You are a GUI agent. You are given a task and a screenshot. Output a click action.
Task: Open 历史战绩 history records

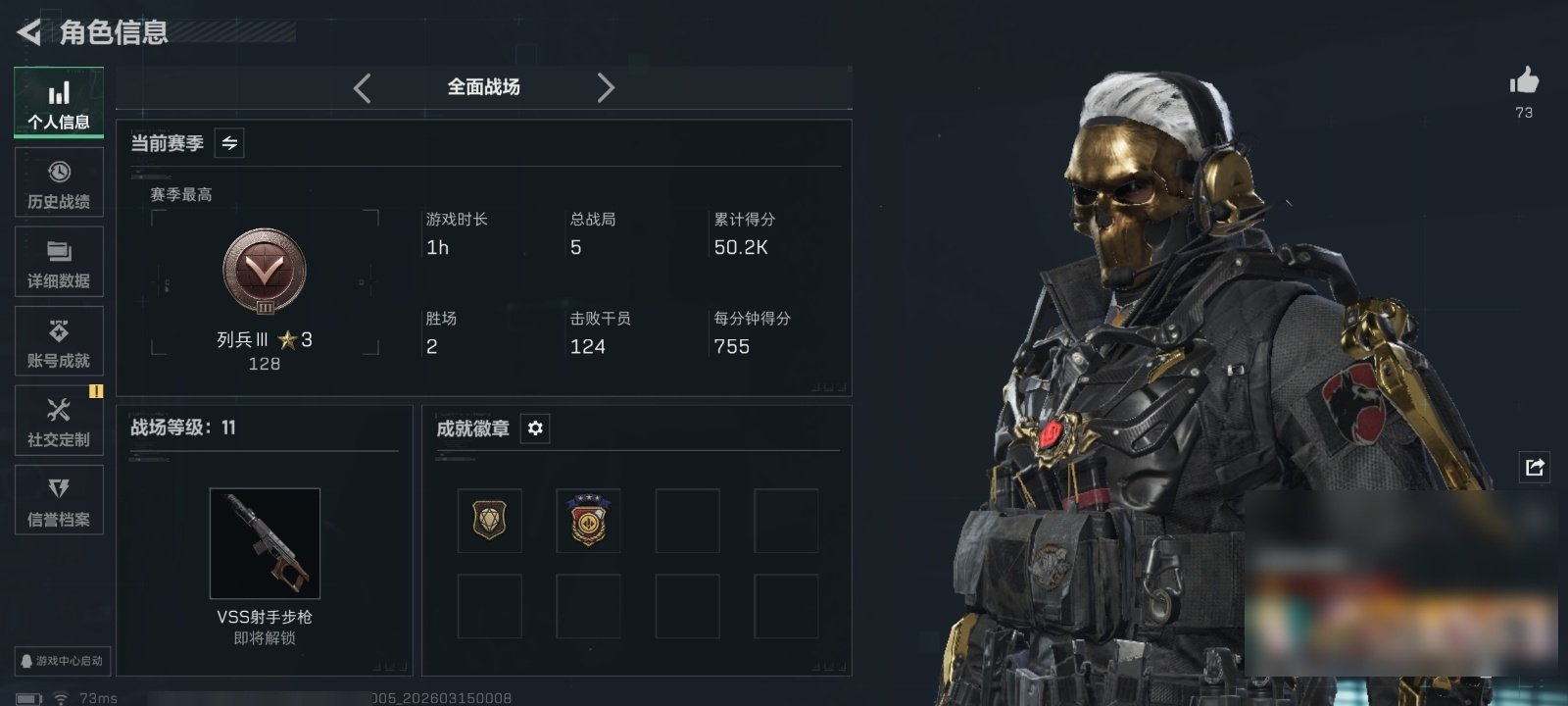[x=59, y=182]
